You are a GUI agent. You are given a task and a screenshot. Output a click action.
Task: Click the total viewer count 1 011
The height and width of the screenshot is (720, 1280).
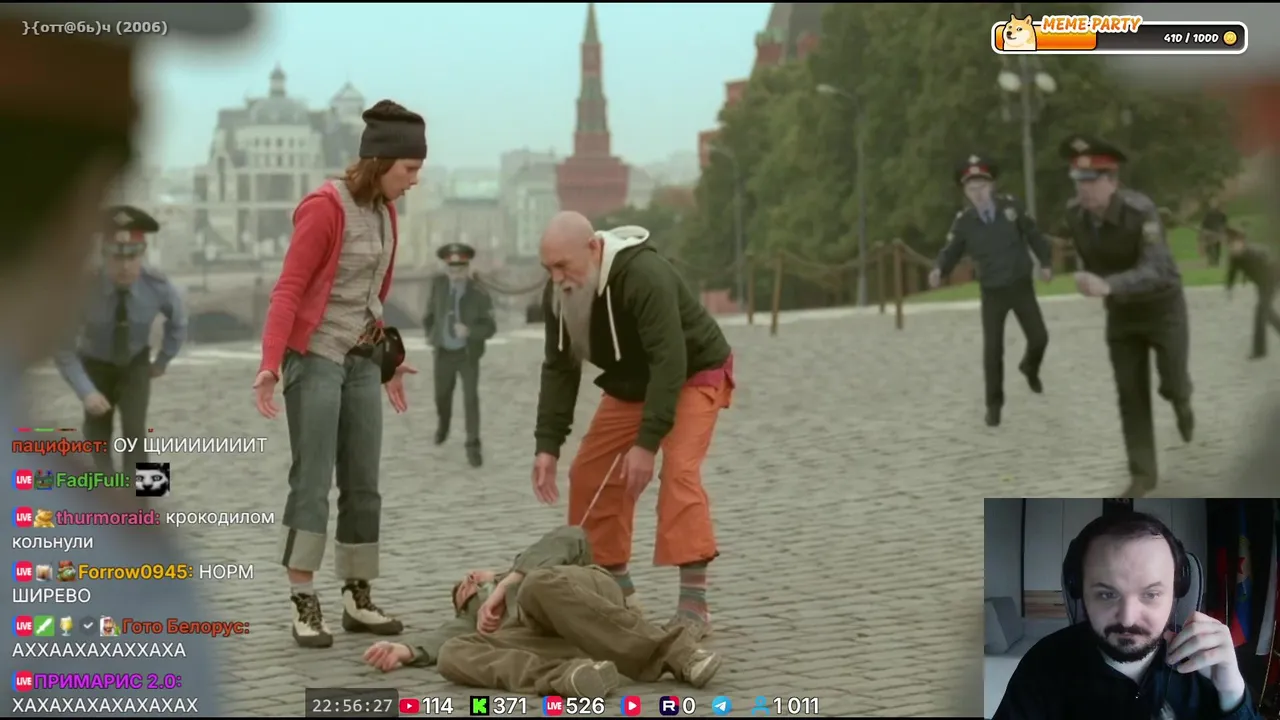[x=796, y=706]
